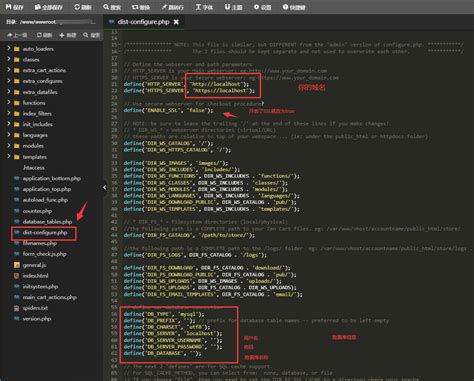474x381 pixels.
Task: Click line number 25 in the gutter
Action: tap(114, 110)
